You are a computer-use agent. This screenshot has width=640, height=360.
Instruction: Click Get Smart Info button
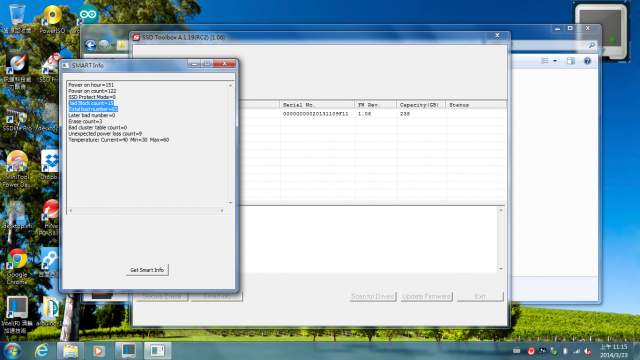147,270
